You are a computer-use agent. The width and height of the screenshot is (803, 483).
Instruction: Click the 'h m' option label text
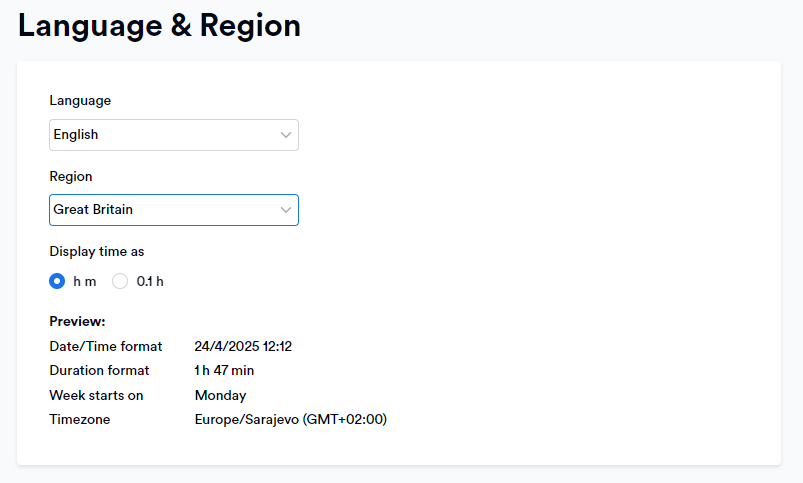pos(84,281)
